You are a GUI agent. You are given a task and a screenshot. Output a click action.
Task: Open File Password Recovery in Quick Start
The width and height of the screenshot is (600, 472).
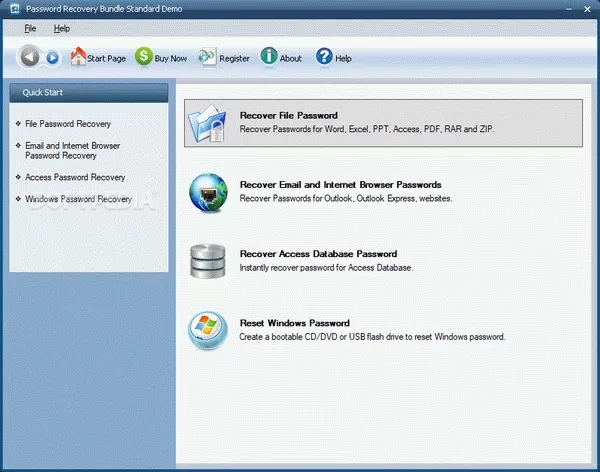click(x=68, y=124)
